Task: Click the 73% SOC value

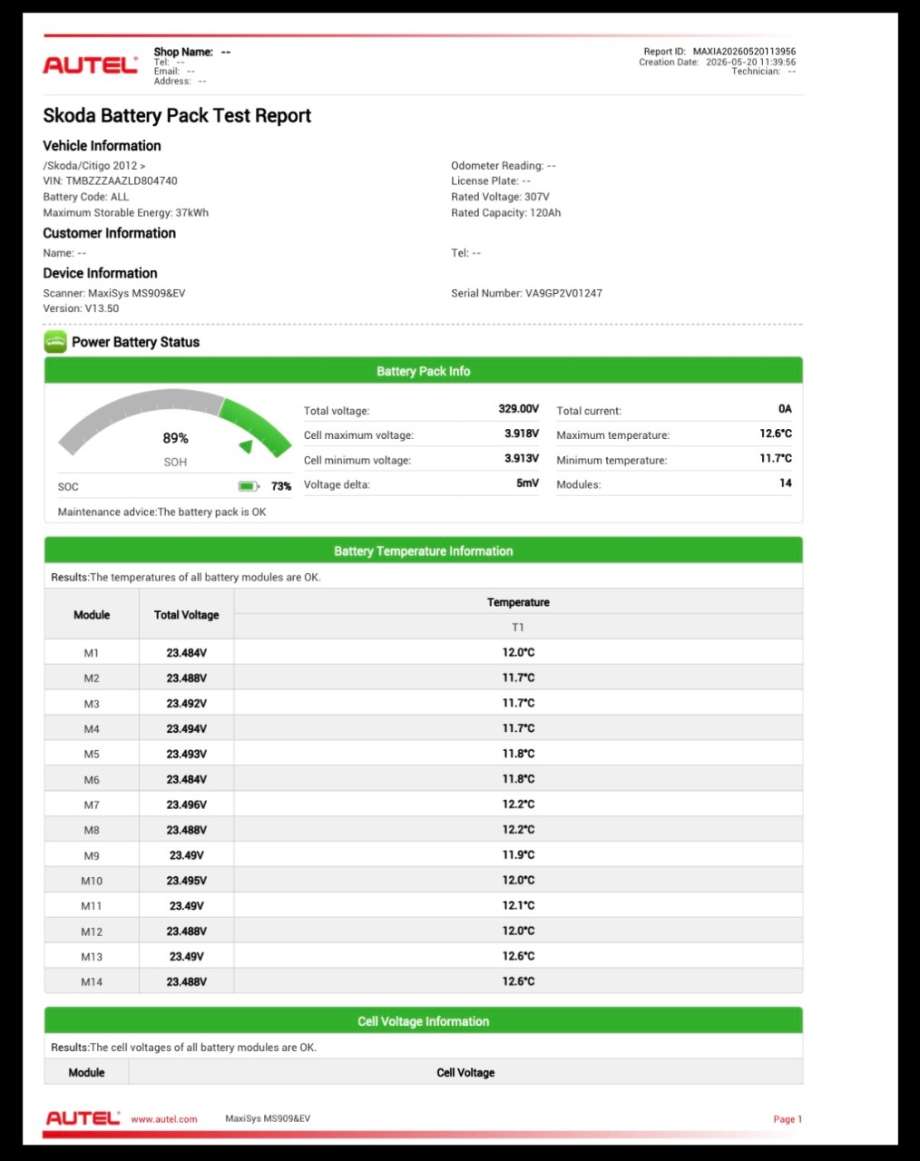Action: pyautogui.click(x=281, y=486)
